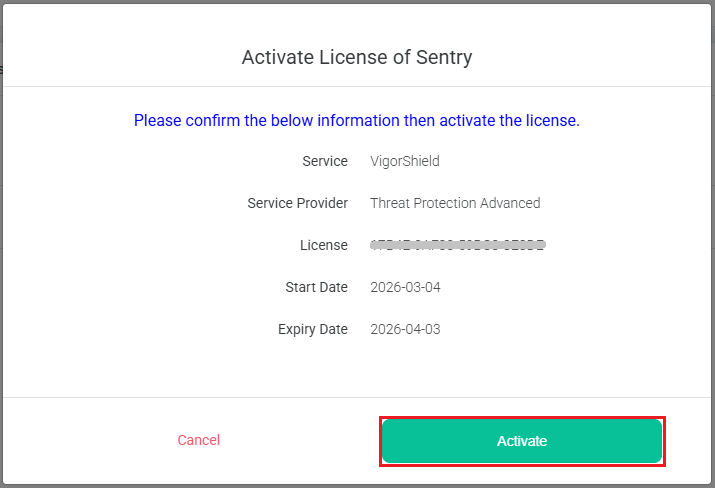The width and height of the screenshot is (715, 488).
Task: Select the Threat Protection Advanced text
Action: [x=455, y=203]
